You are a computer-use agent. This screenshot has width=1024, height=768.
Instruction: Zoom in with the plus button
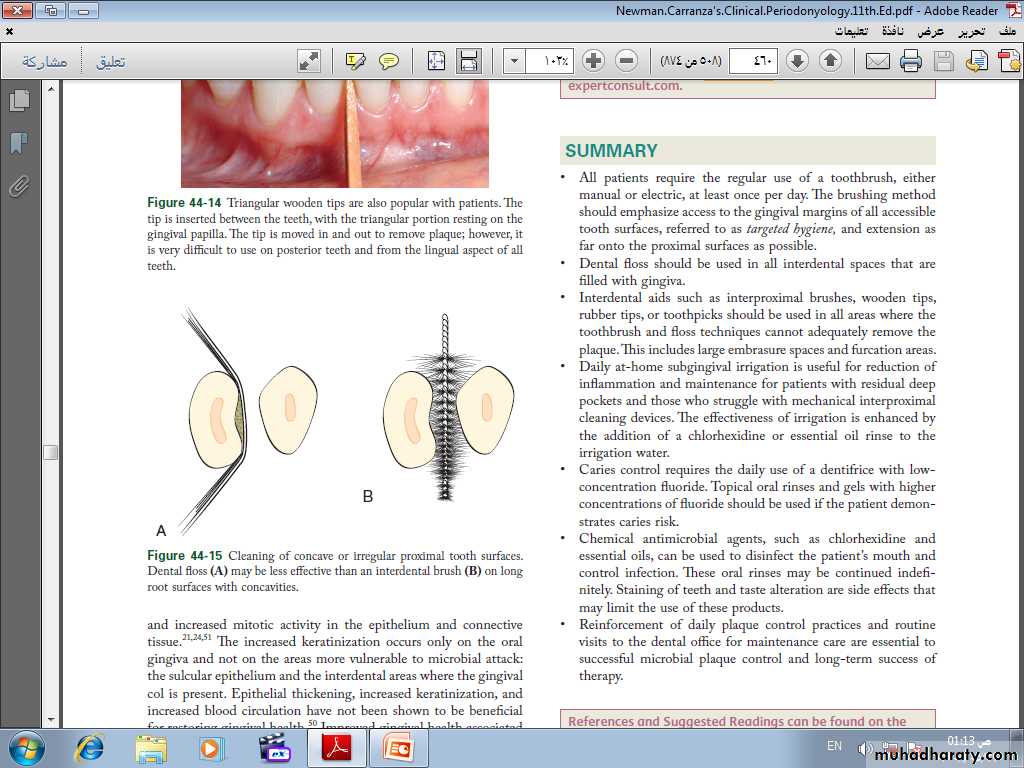pyautogui.click(x=593, y=61)
